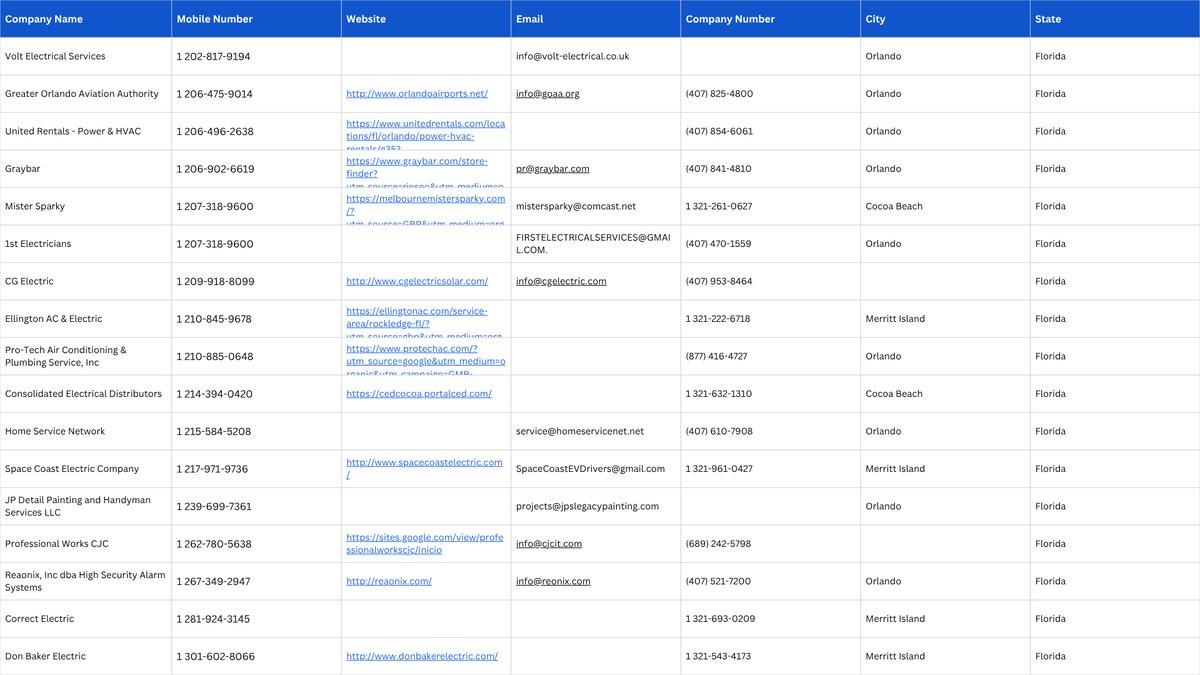Select mobile number 1 206-496-2638
Viewport: 1200px width, 675px height.
click(x=256, y=131)
